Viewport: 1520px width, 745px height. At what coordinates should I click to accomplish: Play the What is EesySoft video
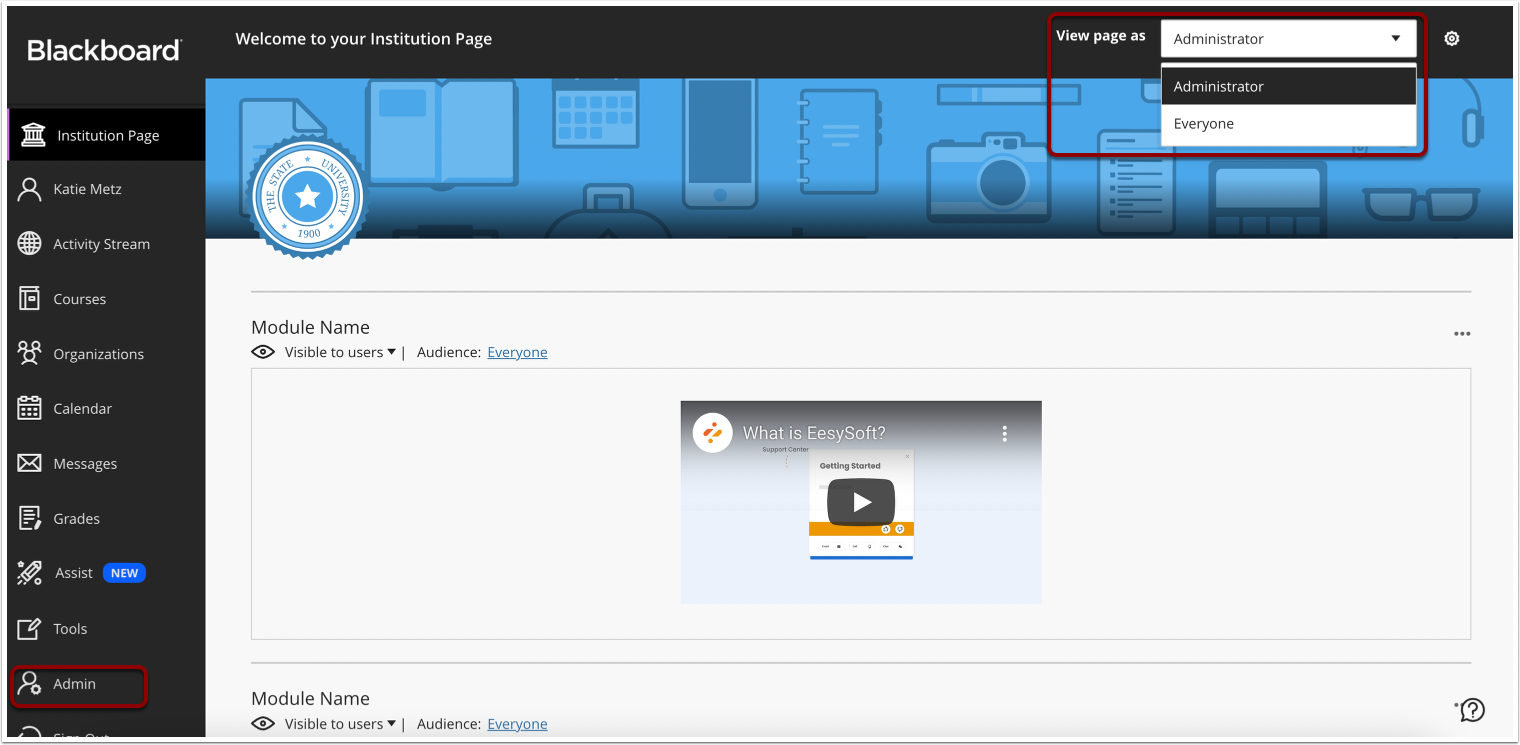[x=861, y=502]
